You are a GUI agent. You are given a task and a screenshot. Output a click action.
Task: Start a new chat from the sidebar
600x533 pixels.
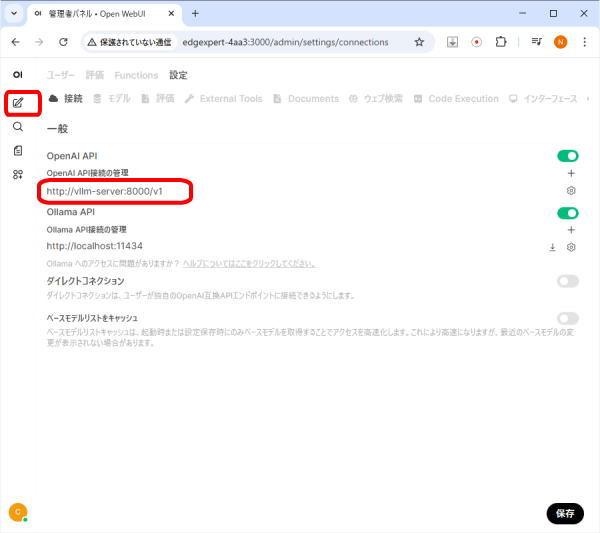(x=18, y=102)
